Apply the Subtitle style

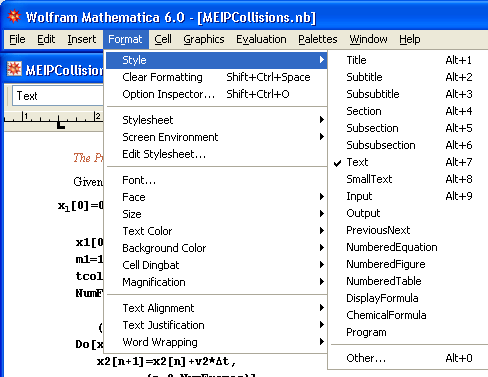pos(409,77)
